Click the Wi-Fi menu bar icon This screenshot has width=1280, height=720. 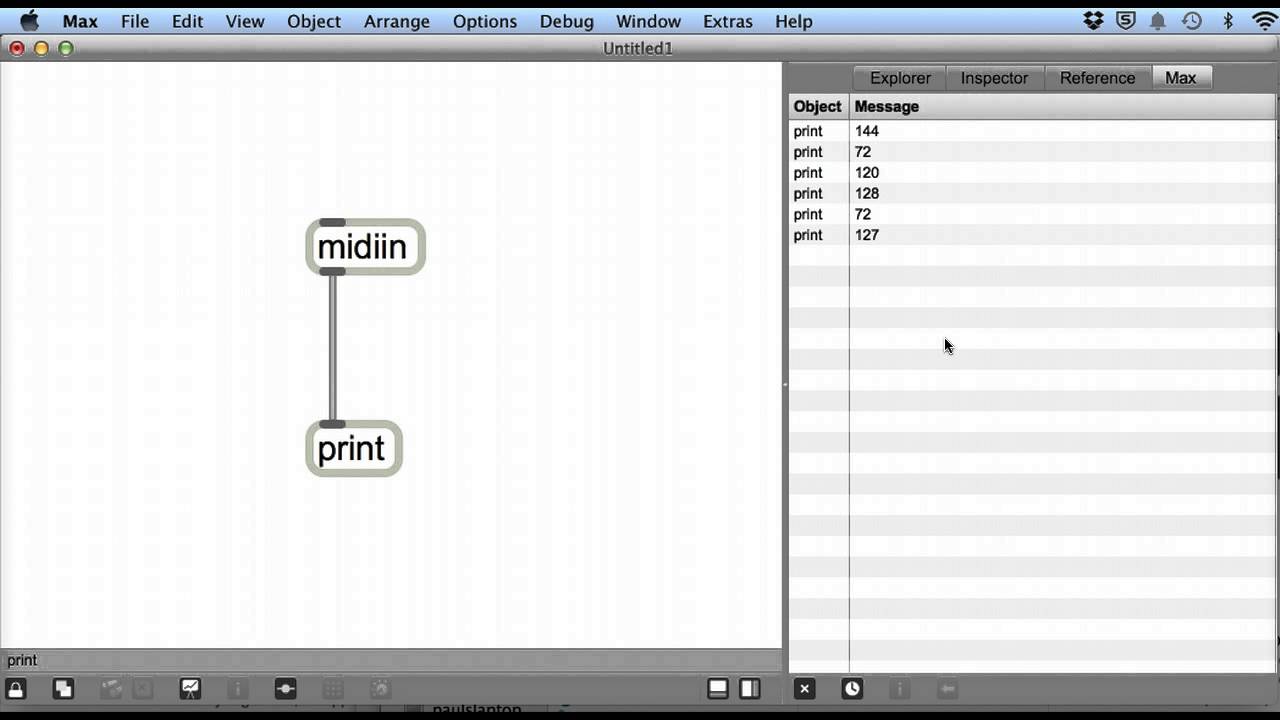(1264, 20)
